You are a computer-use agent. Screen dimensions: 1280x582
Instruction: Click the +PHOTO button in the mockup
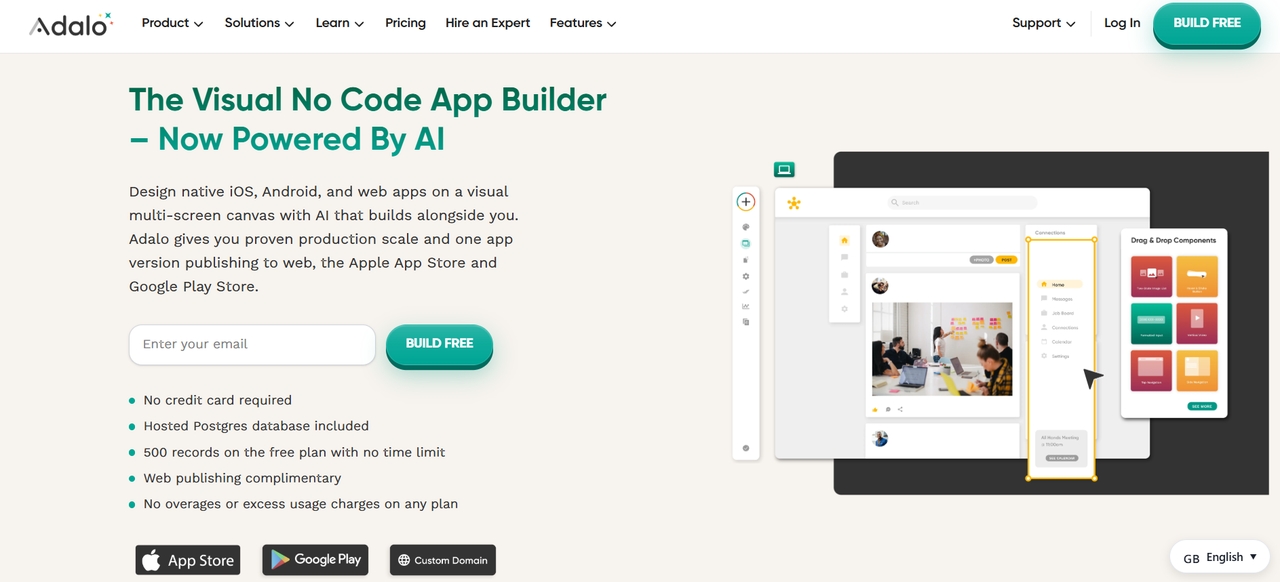tap(981, 260)
